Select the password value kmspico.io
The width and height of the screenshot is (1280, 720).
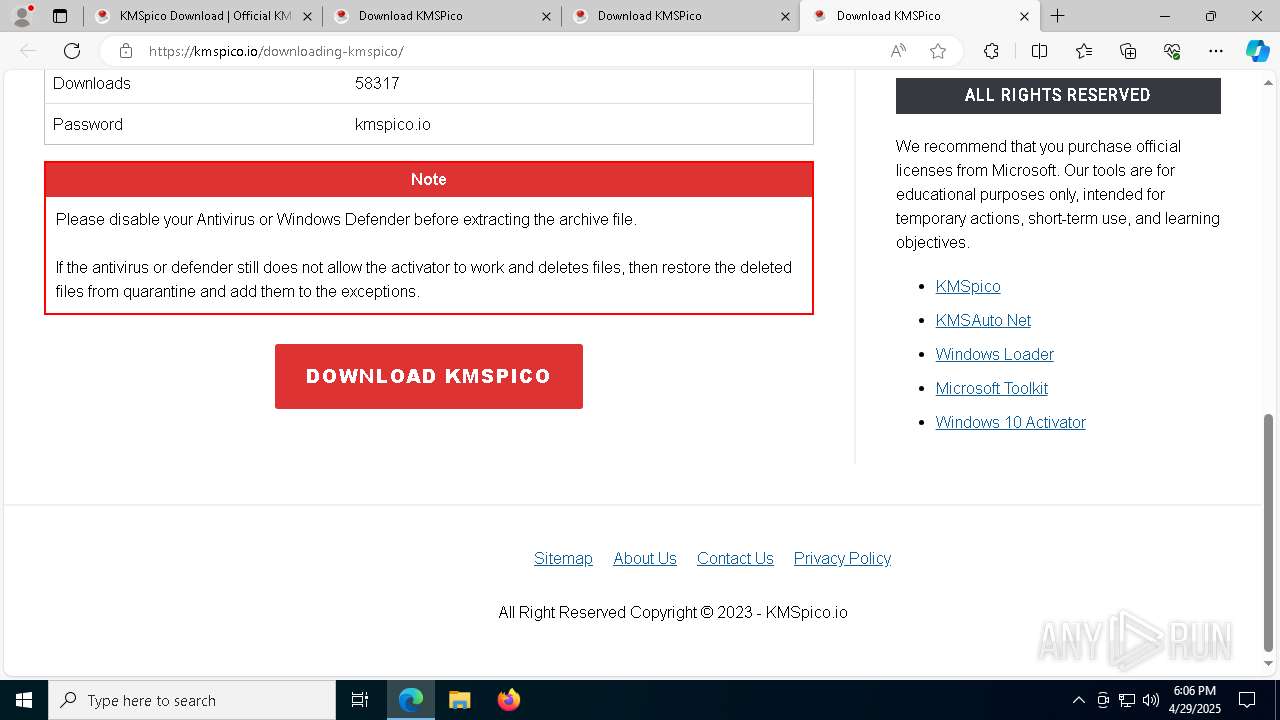(x=393, y=124)
